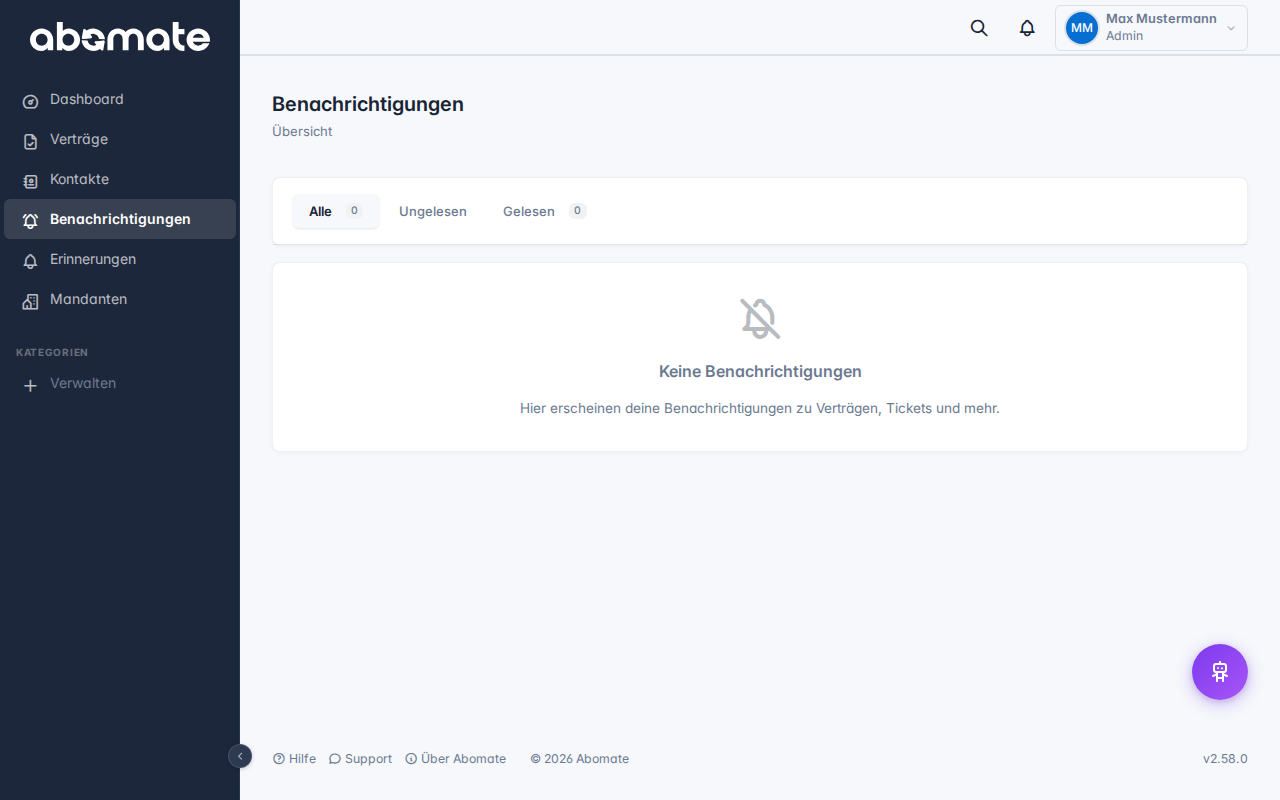1280x800 pixels.
Task: Expand the Verwalten category
Action: pos(83,384)
